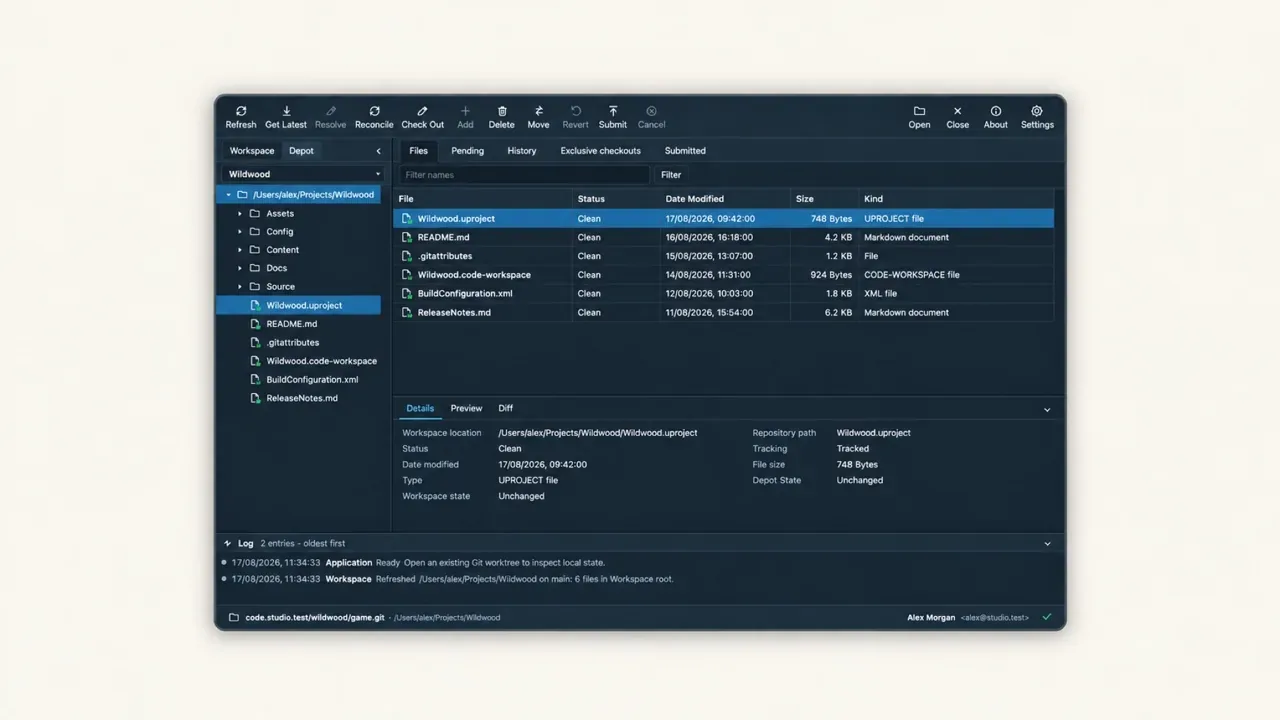This screenshot has height=720, width=1280.
Task: Select Wildwood.code-workspace in the sidebar tree
Action: click(298, 361)
